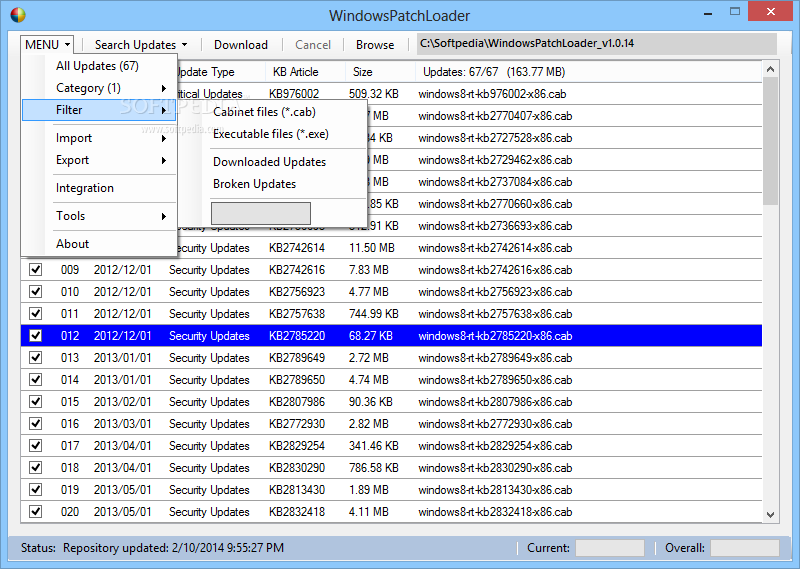Expand the Tools submenu arrow
Screen dimensions: 800x569
[x=164, y=216]
